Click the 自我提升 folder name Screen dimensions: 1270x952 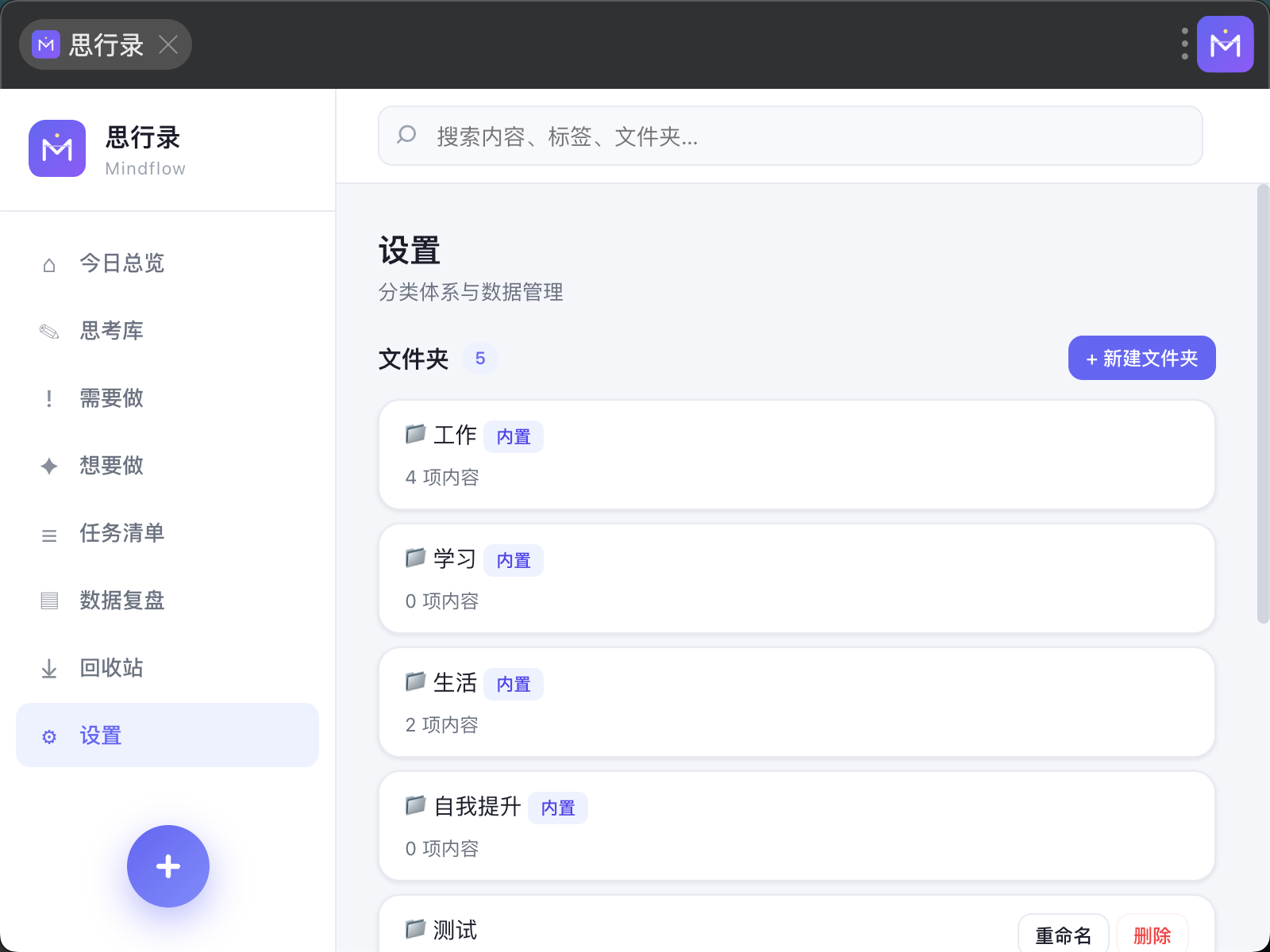coord(477,806)
